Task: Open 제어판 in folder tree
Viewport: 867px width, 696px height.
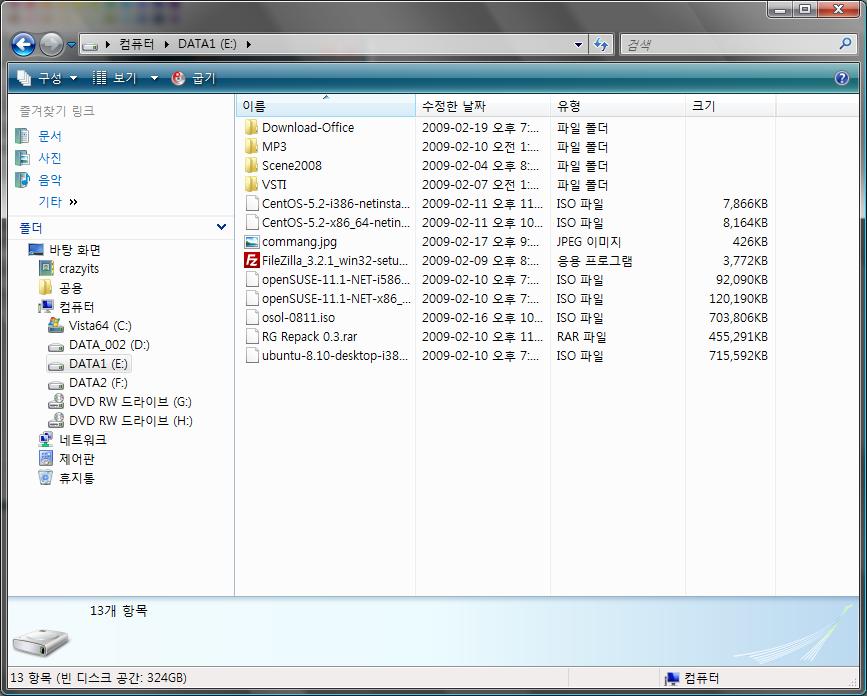Action: click(x=77, y=459)
